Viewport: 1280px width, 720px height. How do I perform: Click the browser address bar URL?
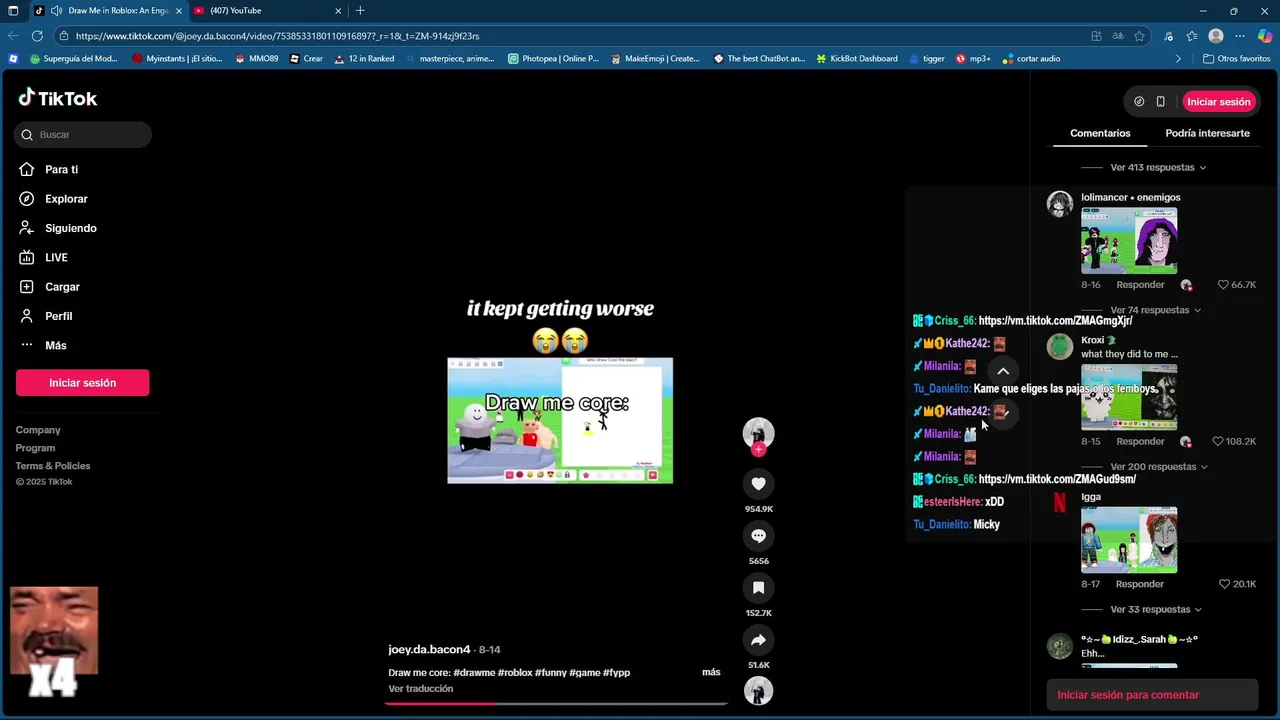pos(277,36)
